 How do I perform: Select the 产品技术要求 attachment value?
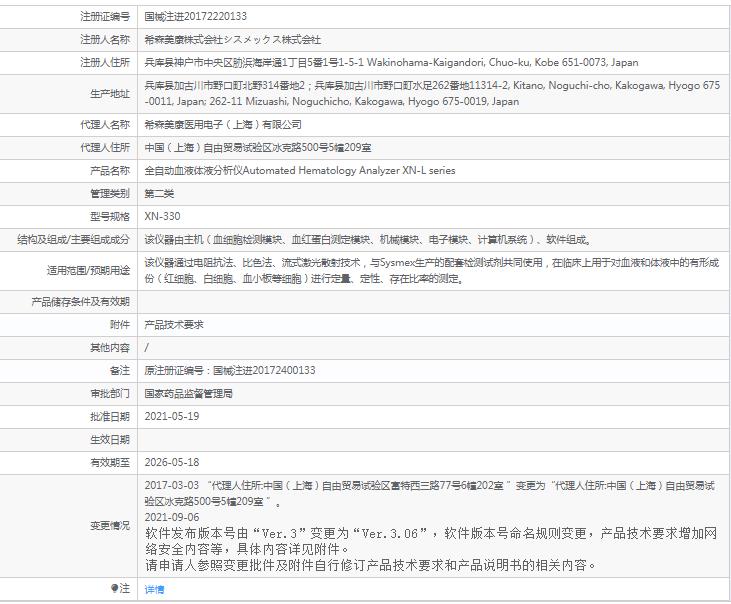174,324
